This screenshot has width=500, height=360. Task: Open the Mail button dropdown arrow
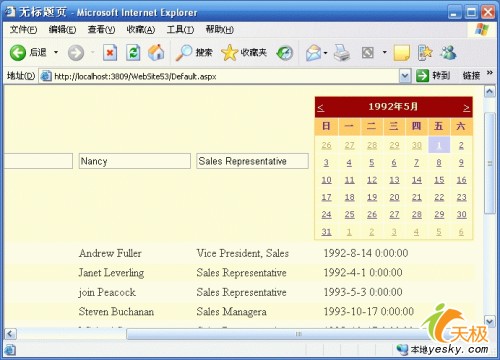pyautogui.click(x=325, y=53)
